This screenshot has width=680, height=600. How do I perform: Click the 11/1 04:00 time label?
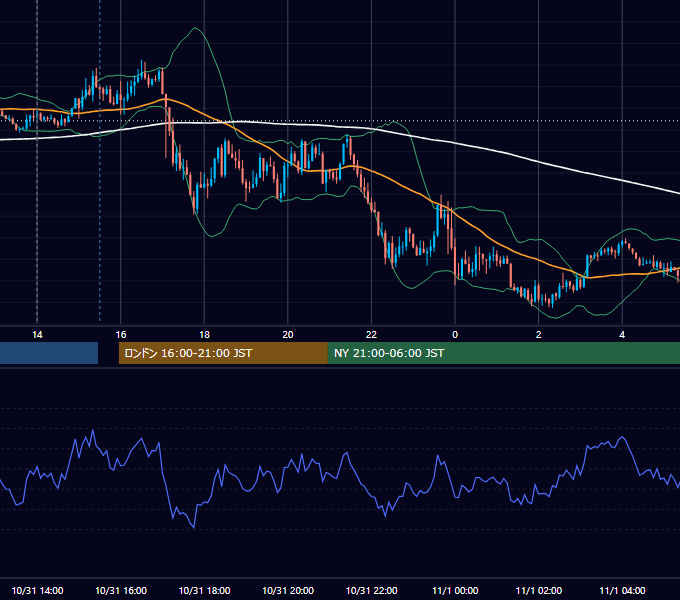622,590
